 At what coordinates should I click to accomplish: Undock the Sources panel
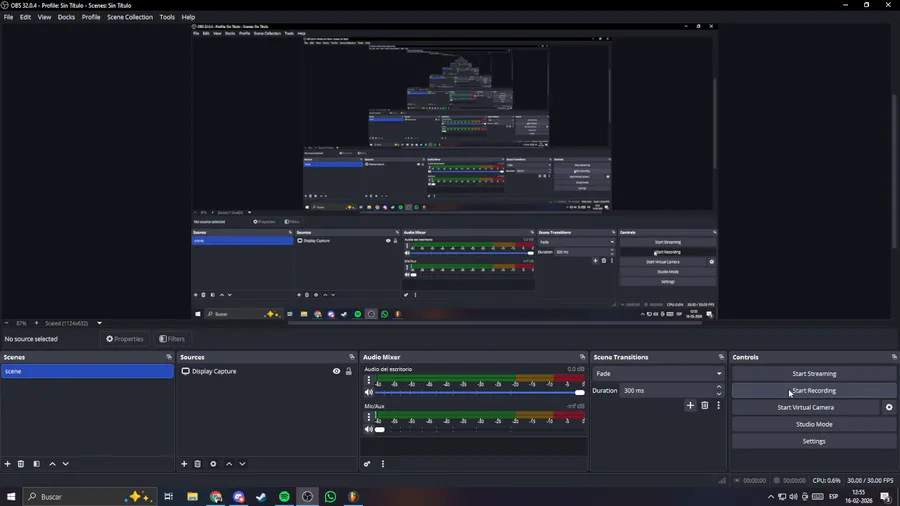point(352,357)
